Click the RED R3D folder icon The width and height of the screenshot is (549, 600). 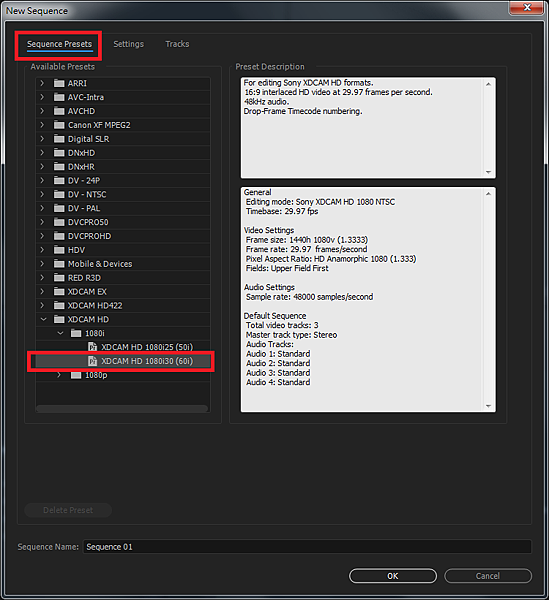(59, 277)
